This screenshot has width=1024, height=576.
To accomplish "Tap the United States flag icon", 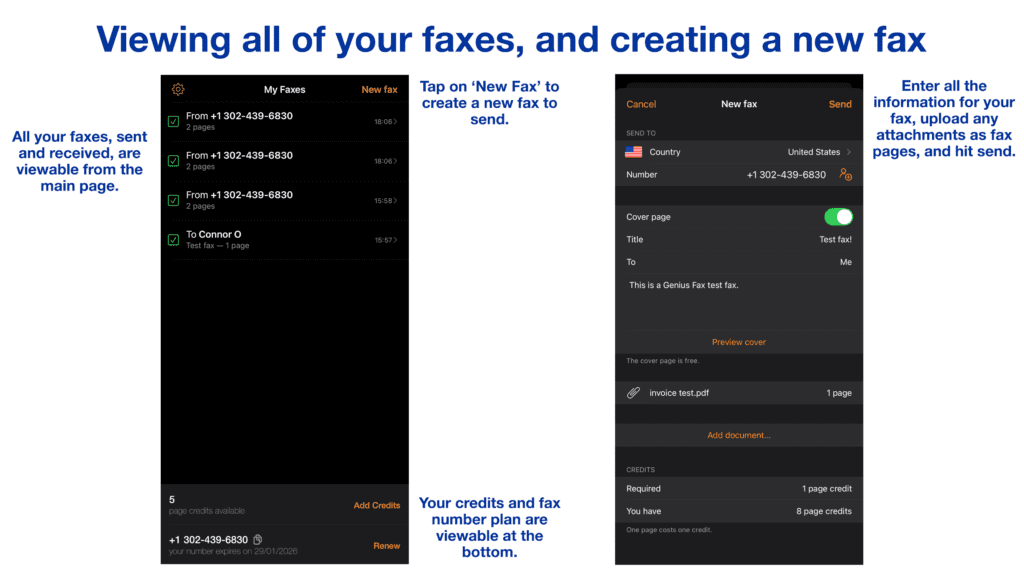I will 632,151.
